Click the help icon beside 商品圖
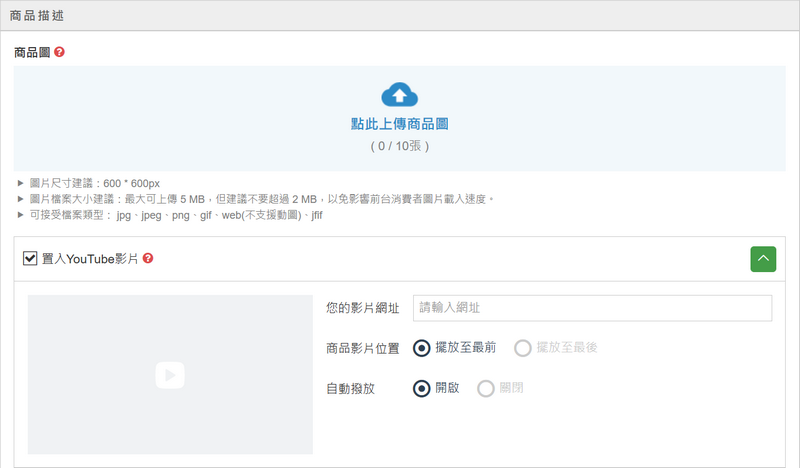 tap(60, 52)
